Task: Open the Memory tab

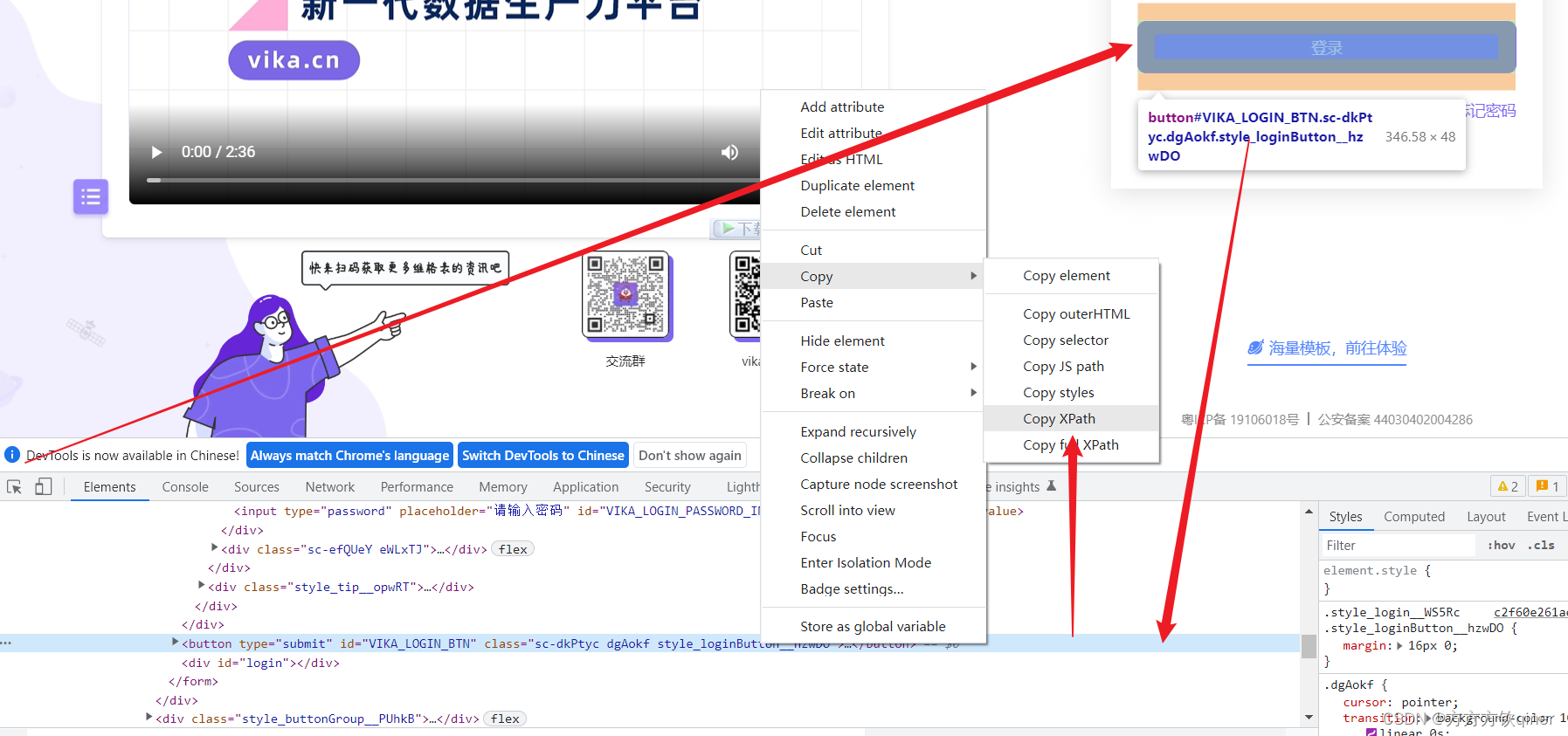Action: coord(503,487)
